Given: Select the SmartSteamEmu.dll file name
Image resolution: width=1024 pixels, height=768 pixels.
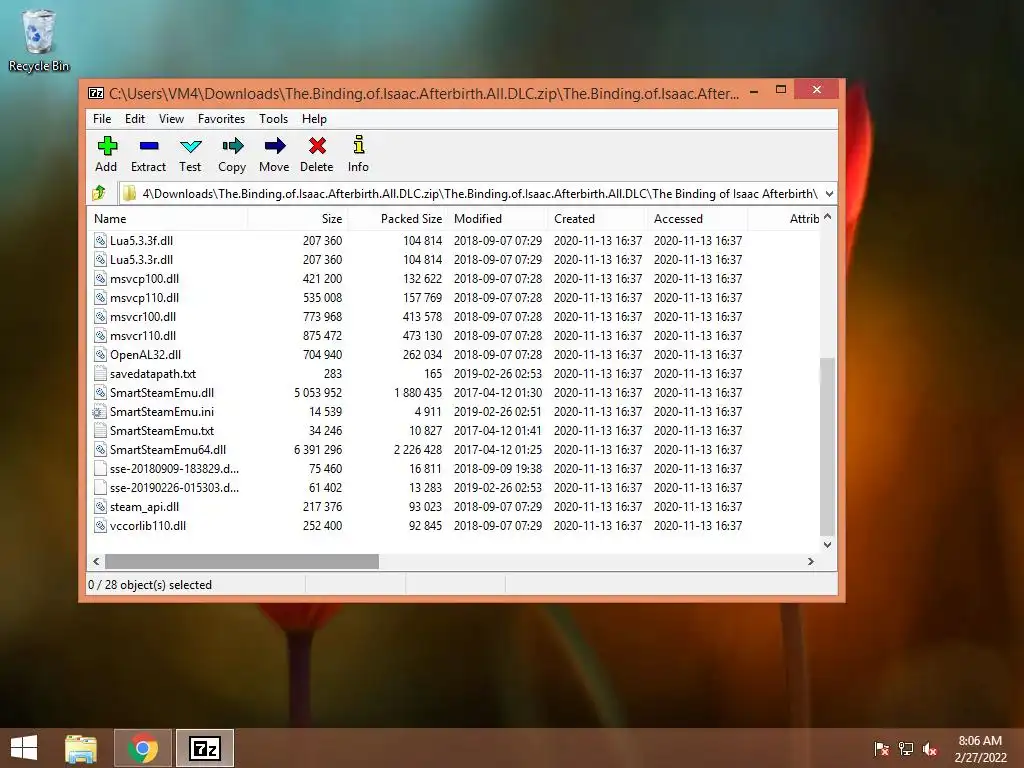Looking at the screenshot, I should pos(162,392).
